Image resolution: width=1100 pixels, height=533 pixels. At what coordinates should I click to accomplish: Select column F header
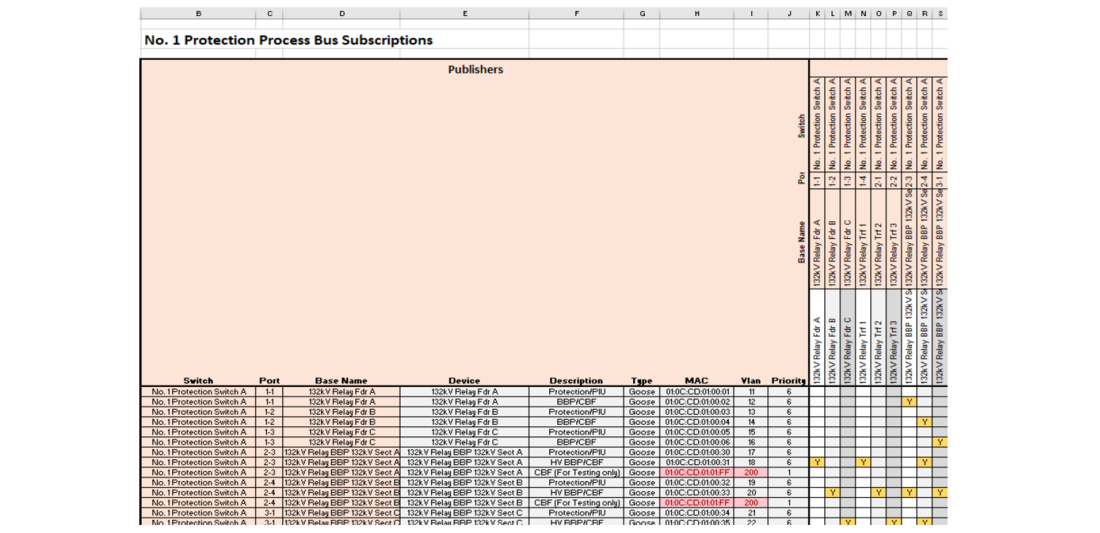pyautogui.click(x=576, y=13)
